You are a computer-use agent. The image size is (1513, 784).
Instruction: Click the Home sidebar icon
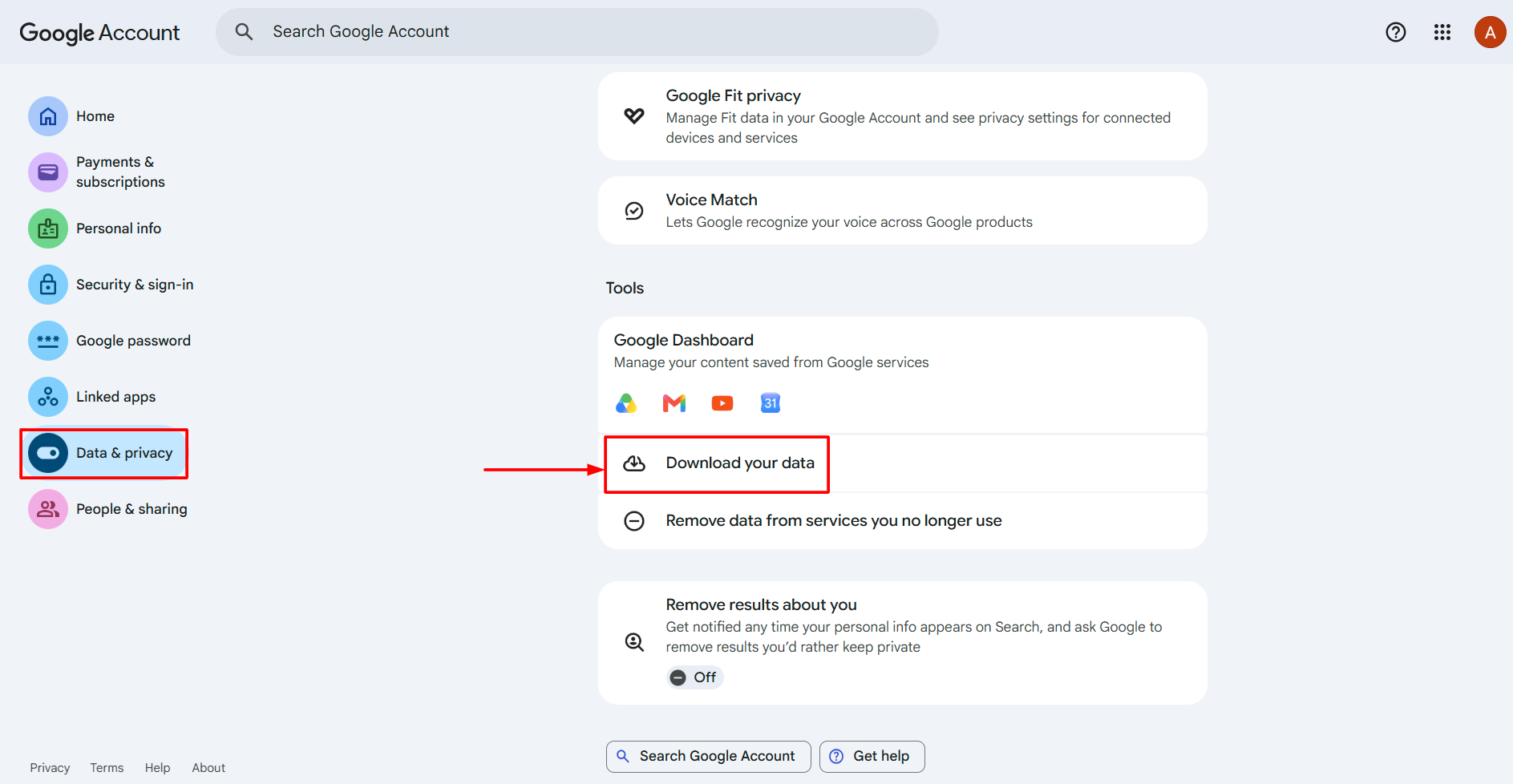point(48,116)
